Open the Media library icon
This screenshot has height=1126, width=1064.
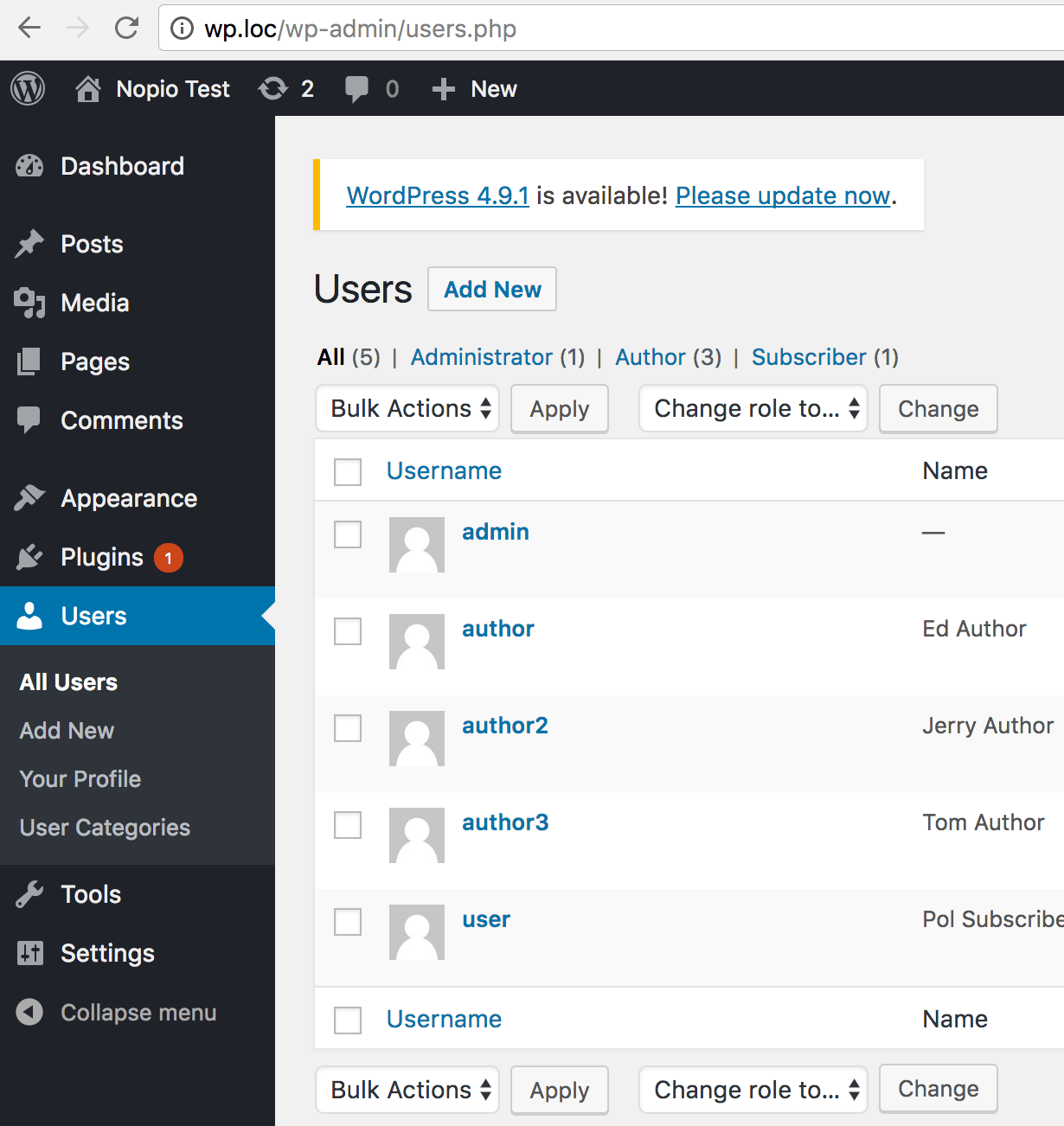click(29, 303)
